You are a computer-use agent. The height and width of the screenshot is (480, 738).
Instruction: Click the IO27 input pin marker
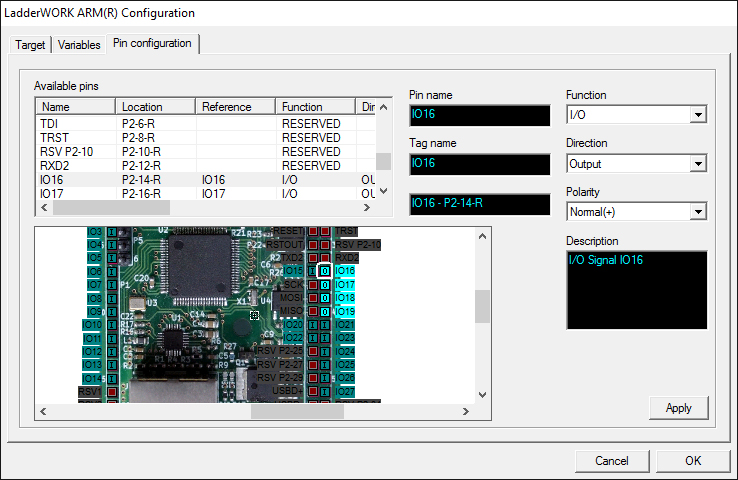(x=325, y=392)
